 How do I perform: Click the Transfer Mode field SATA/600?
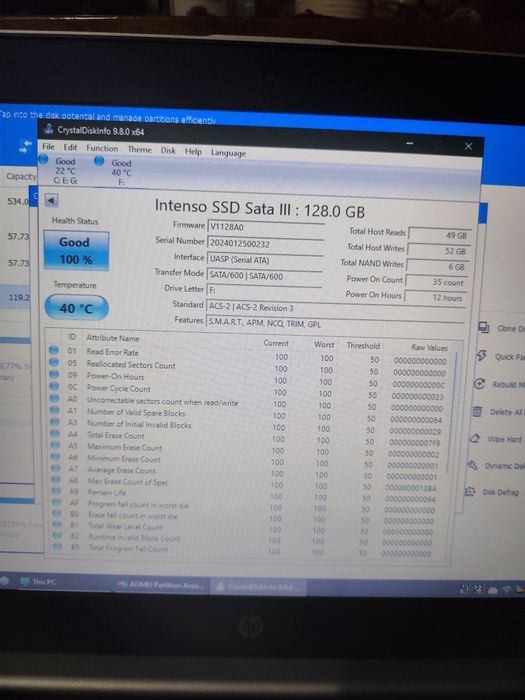265,276
